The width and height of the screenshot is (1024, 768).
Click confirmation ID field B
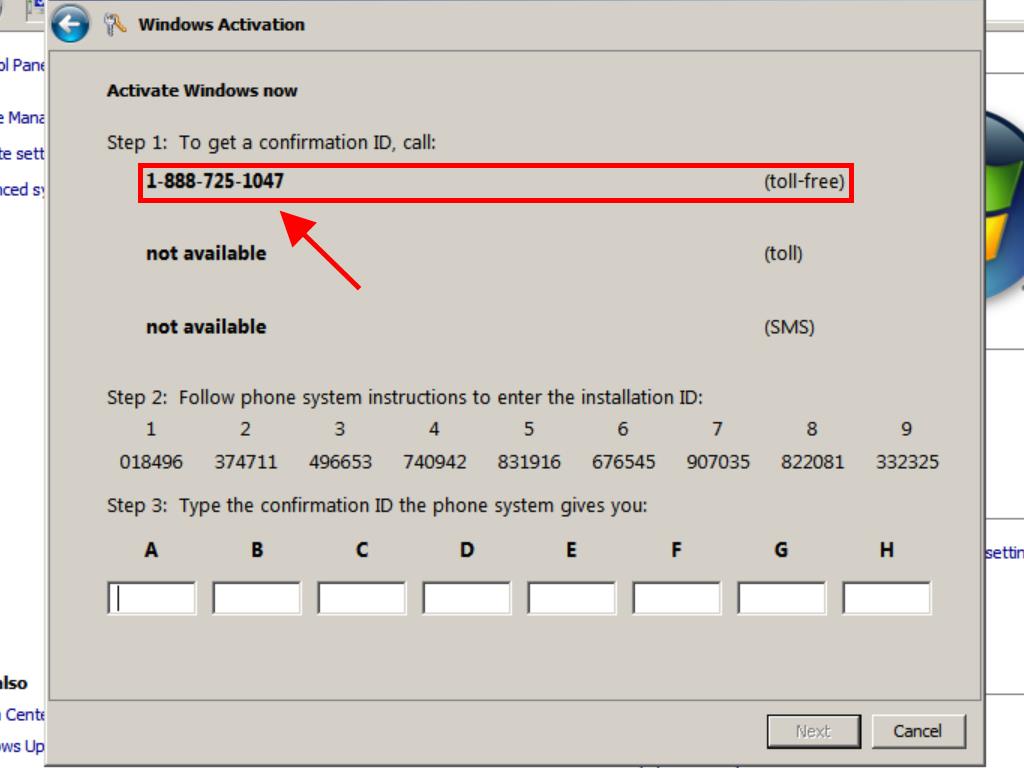(256, 598)
